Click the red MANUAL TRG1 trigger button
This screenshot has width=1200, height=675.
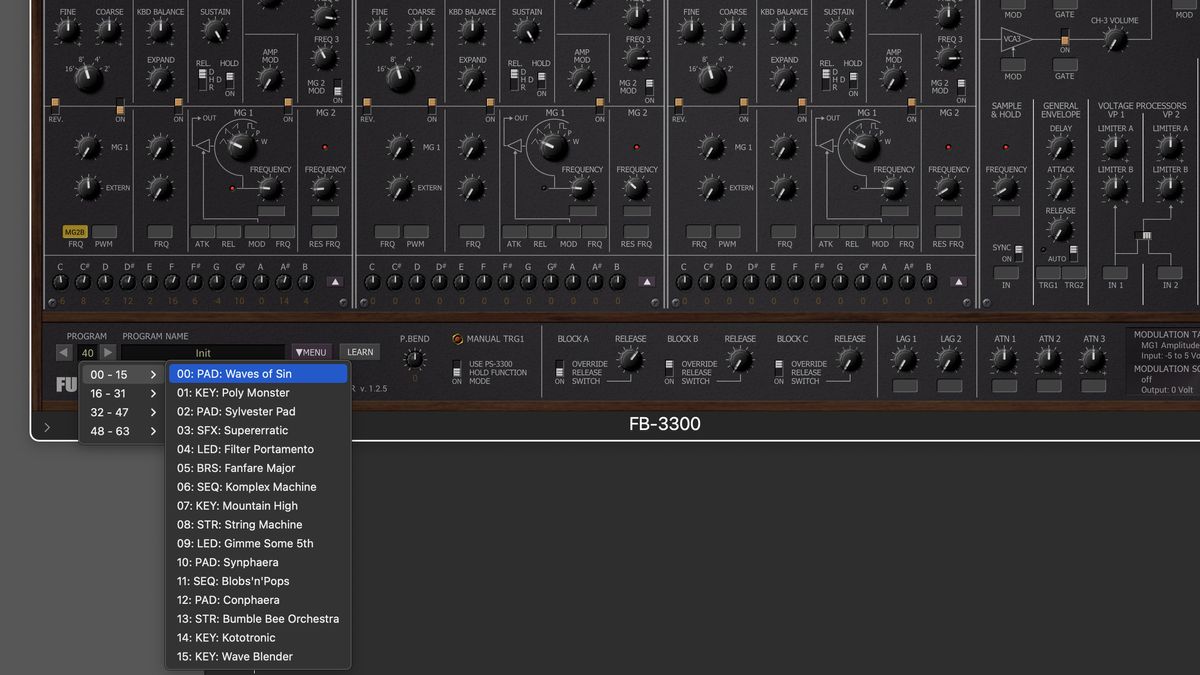[x=458, y=339]
